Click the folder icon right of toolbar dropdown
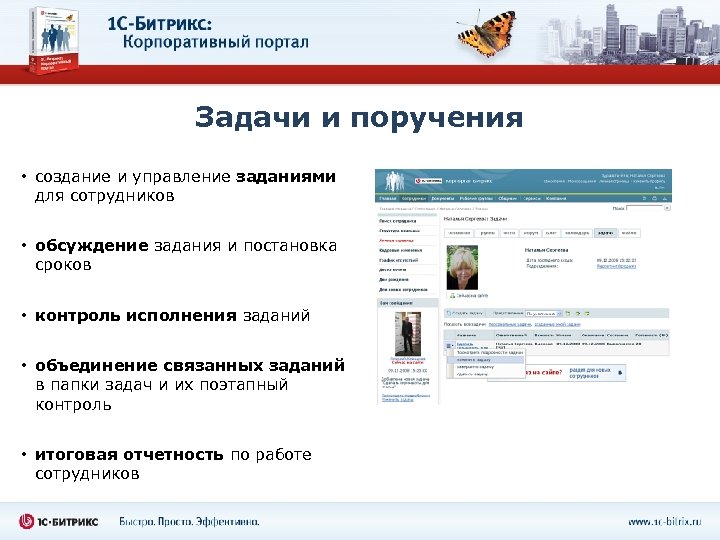720x540 pixels. click(x=568, y=314)
